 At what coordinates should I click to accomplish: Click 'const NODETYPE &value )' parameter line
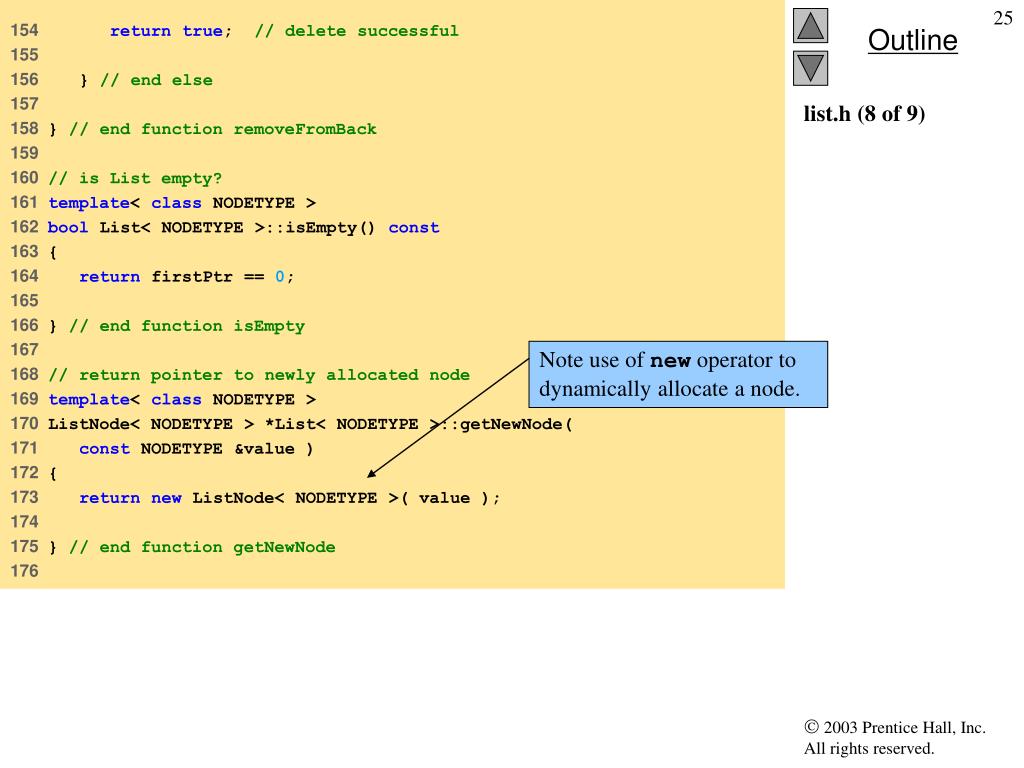pos(196,449)
